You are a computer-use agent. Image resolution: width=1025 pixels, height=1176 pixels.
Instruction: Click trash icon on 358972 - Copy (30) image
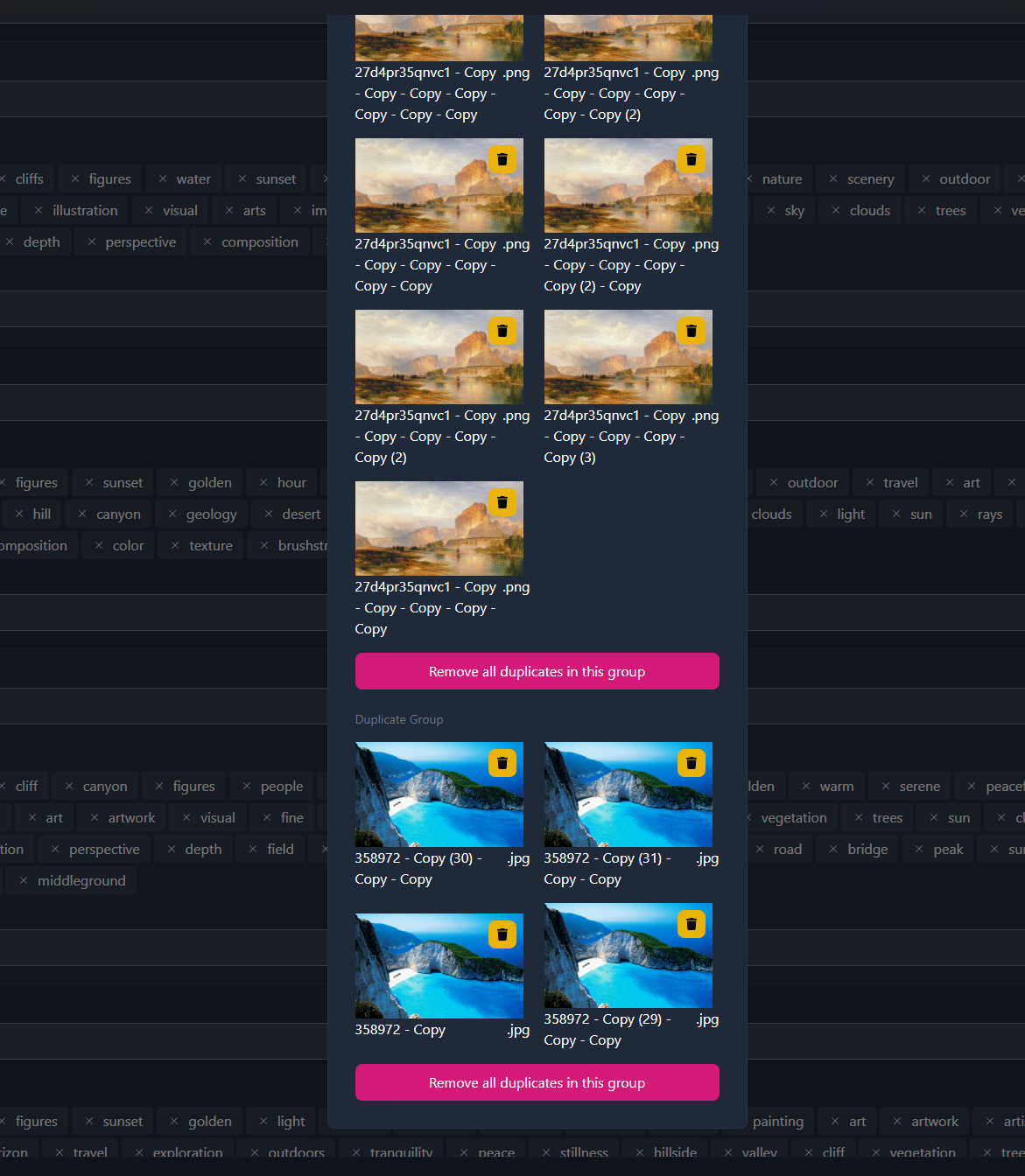502,763
